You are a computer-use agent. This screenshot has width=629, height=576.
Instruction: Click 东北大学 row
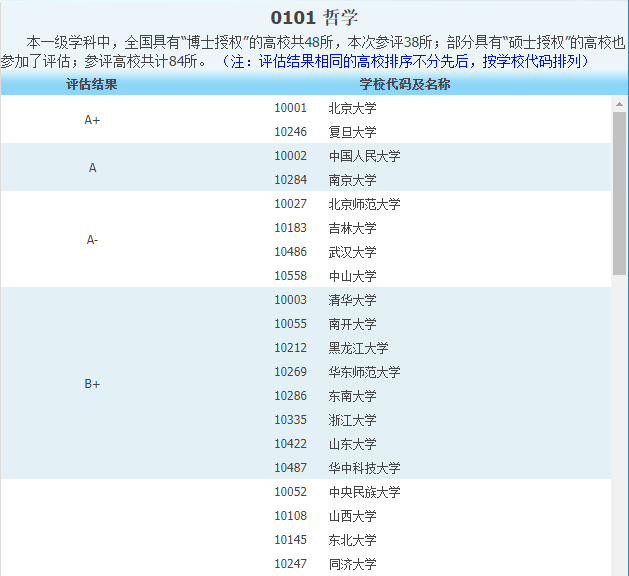click(398, 540)
